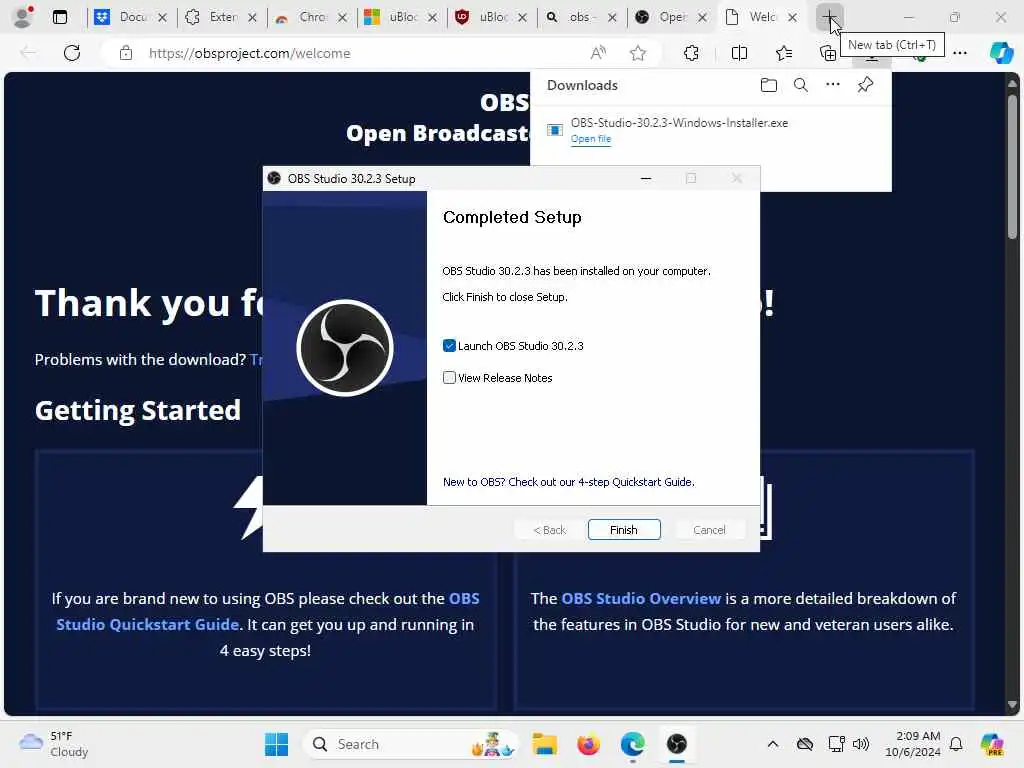This screenshot has height=768, width=1024.
Task: Open the Copilot sidebar icon
Action: (1001, 53)
